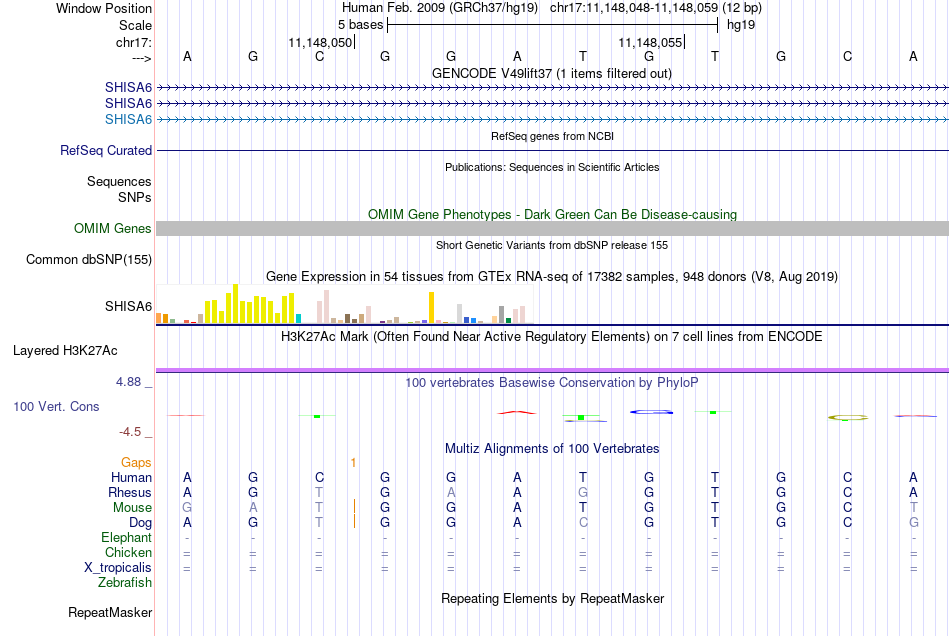Click the chr17:11,148,048-11,148,059 (12 bp) position text
This screenshot has height=636, width=950.
[656, 8]
